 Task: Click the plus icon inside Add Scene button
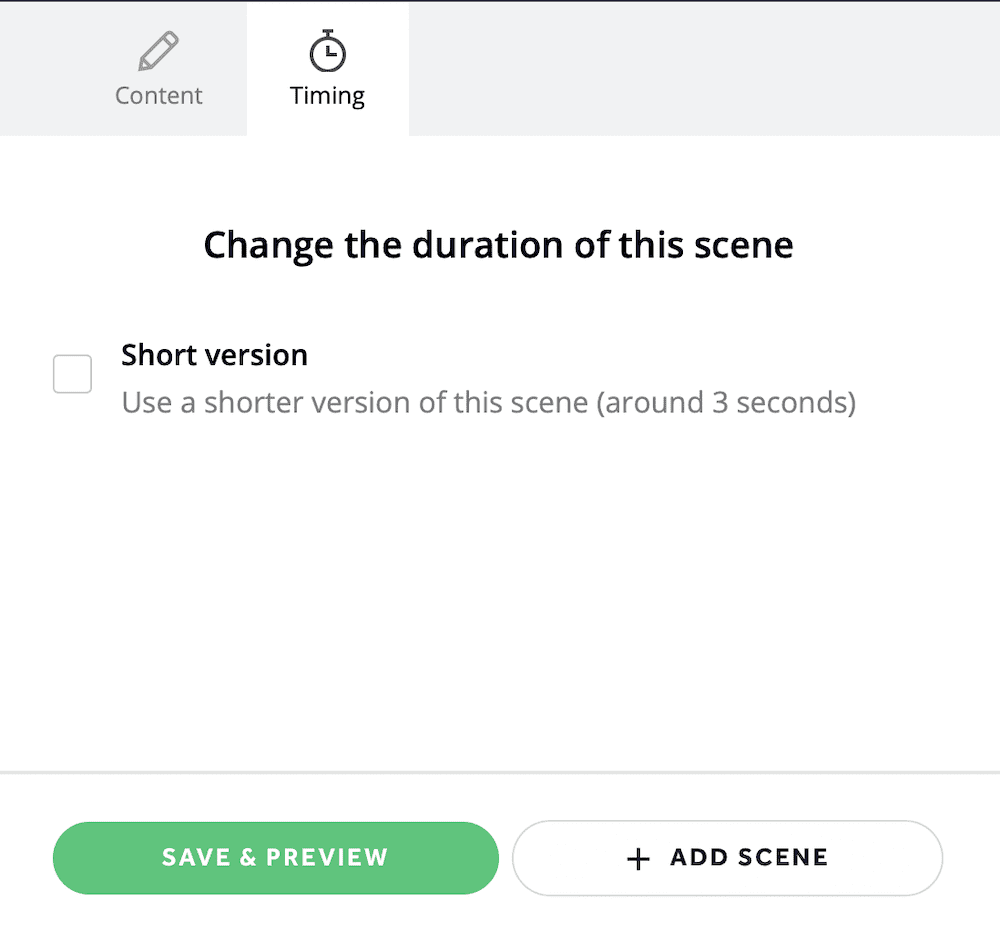(637, 857)
